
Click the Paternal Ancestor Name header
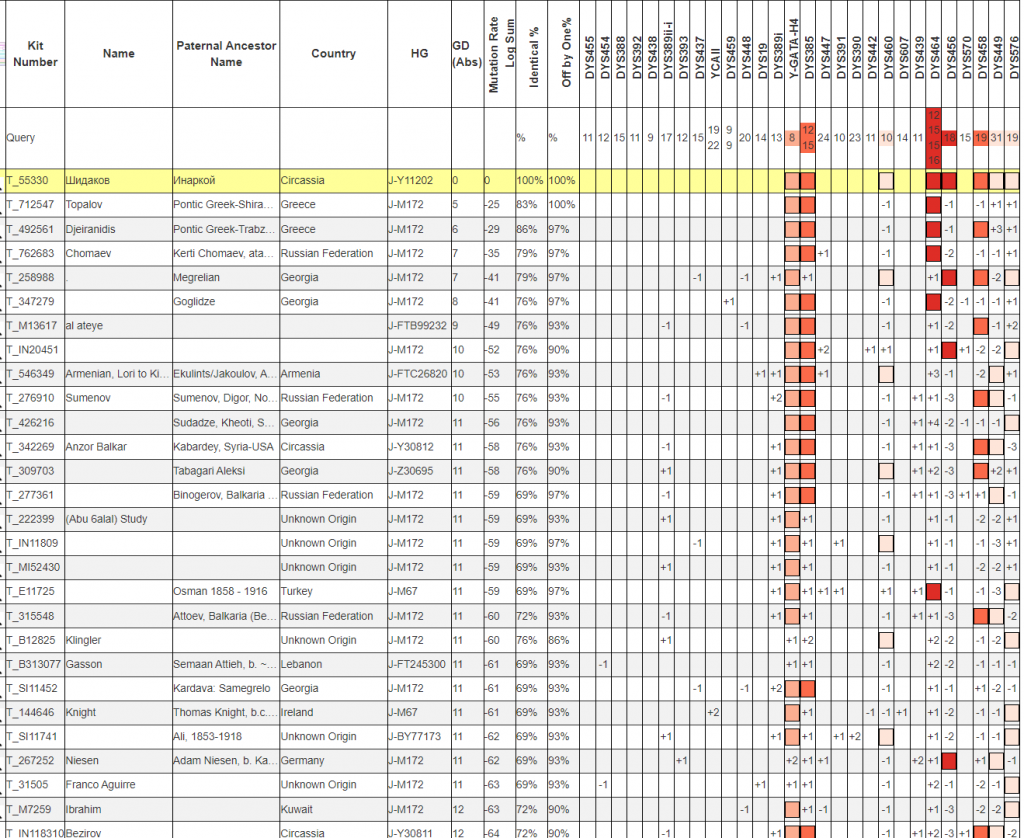click(226, 54)
